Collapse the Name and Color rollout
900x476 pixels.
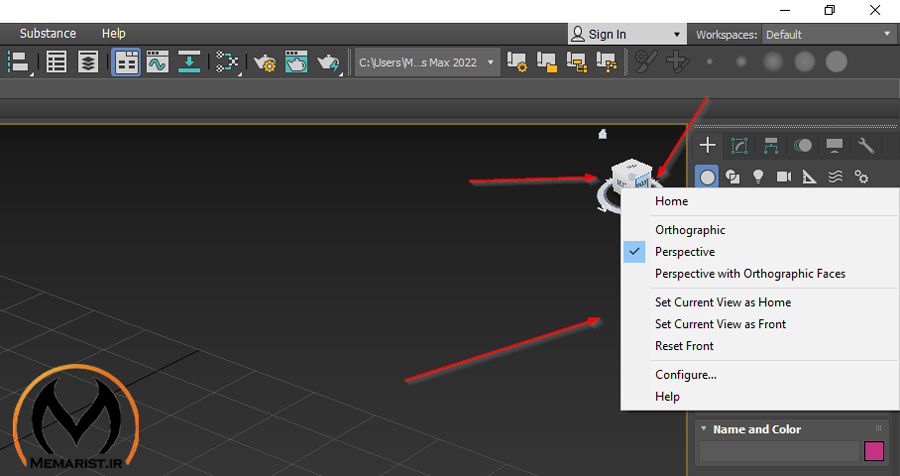[x=704, y=429]
